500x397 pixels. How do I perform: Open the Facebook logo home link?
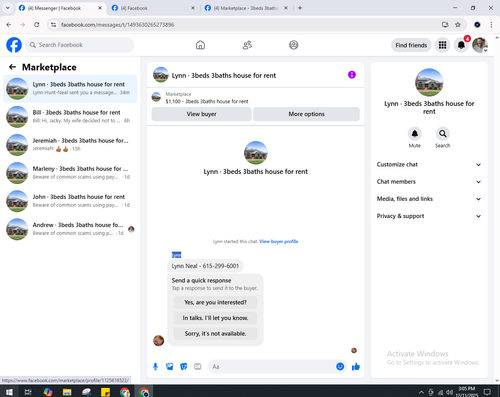coord(14,45)
